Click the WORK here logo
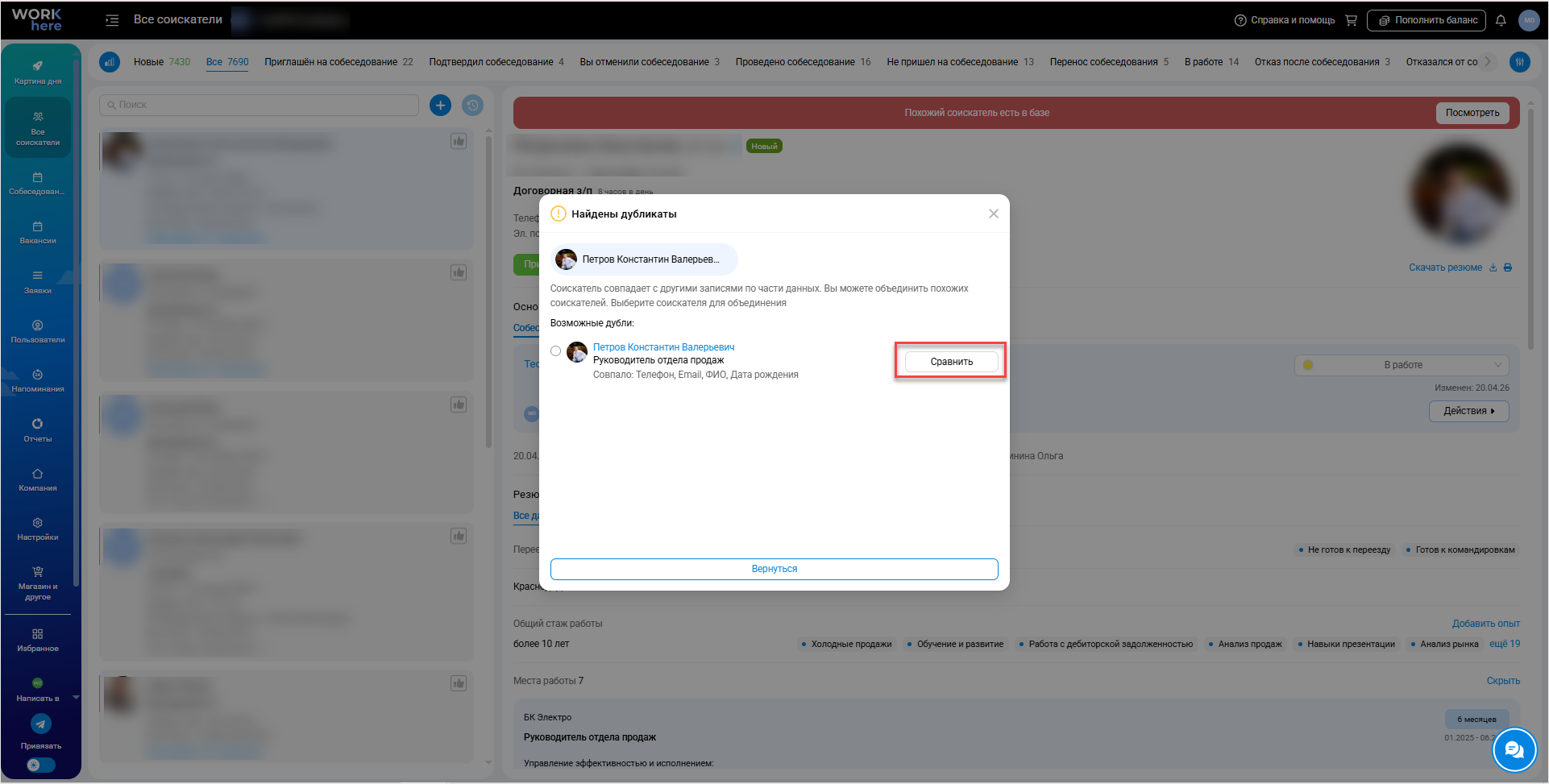Screen dimensions: 1549x784 pos(37,20)
